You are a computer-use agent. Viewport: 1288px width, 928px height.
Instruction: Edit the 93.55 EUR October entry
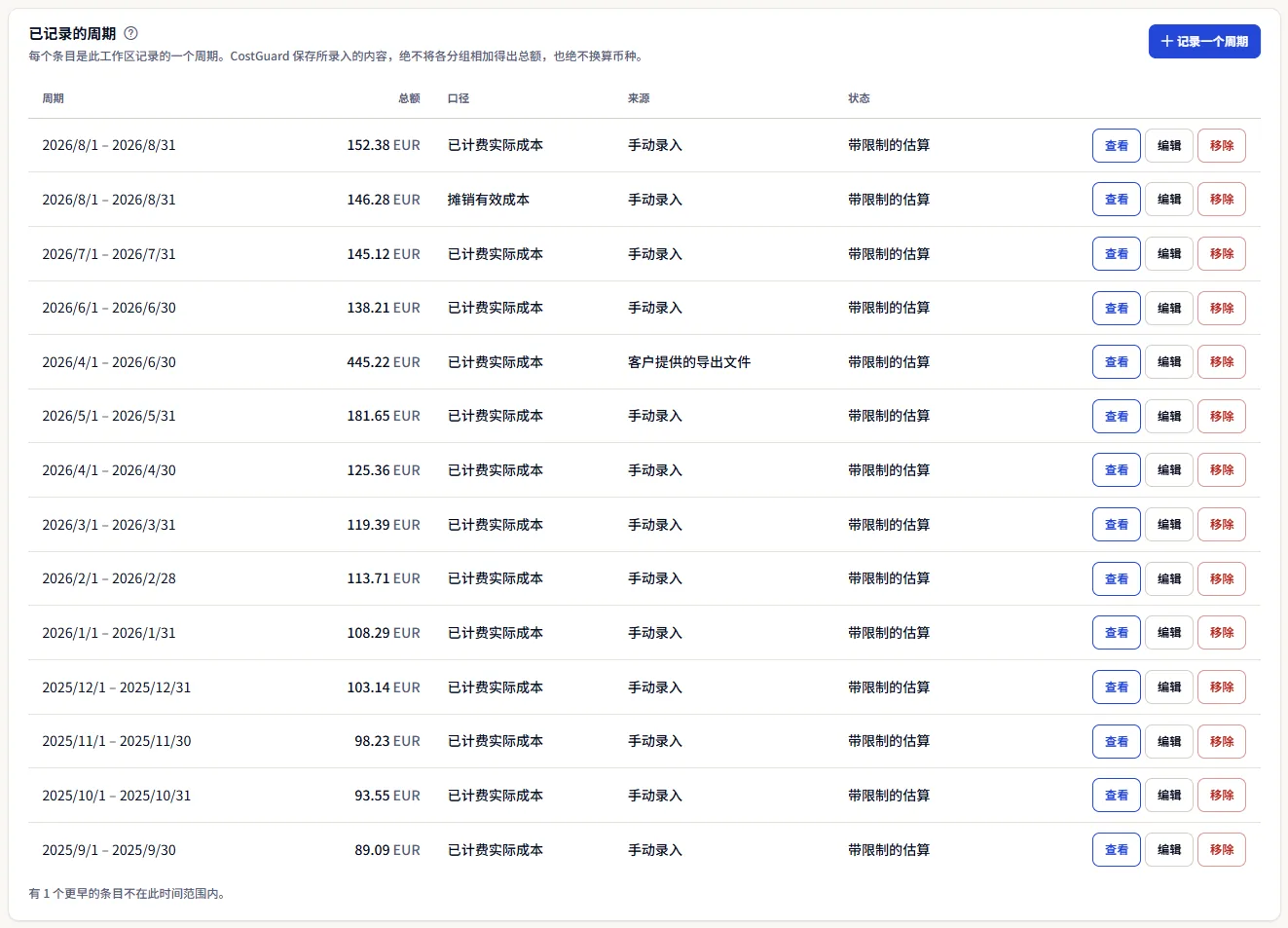pos(1169,796)
